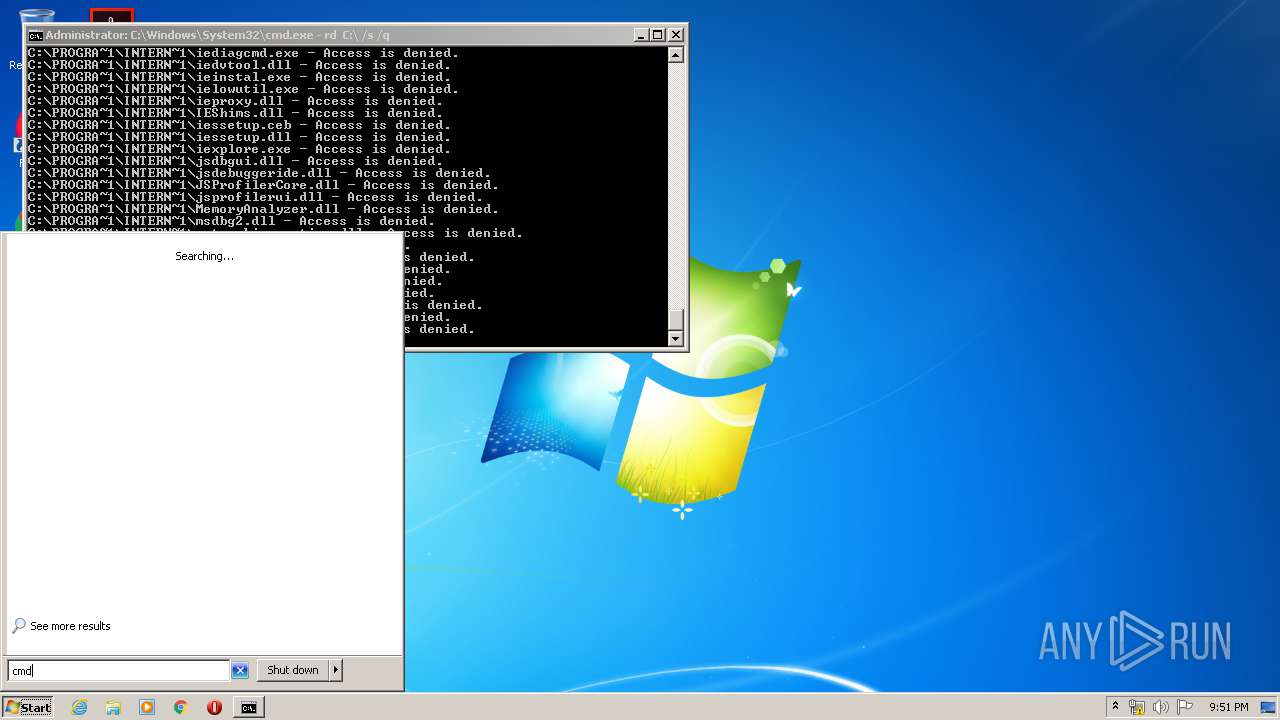Screen dimensions: 1280x720
Task: Open Windows Explorer folder icon in taskbar
Action: [113, 707]
